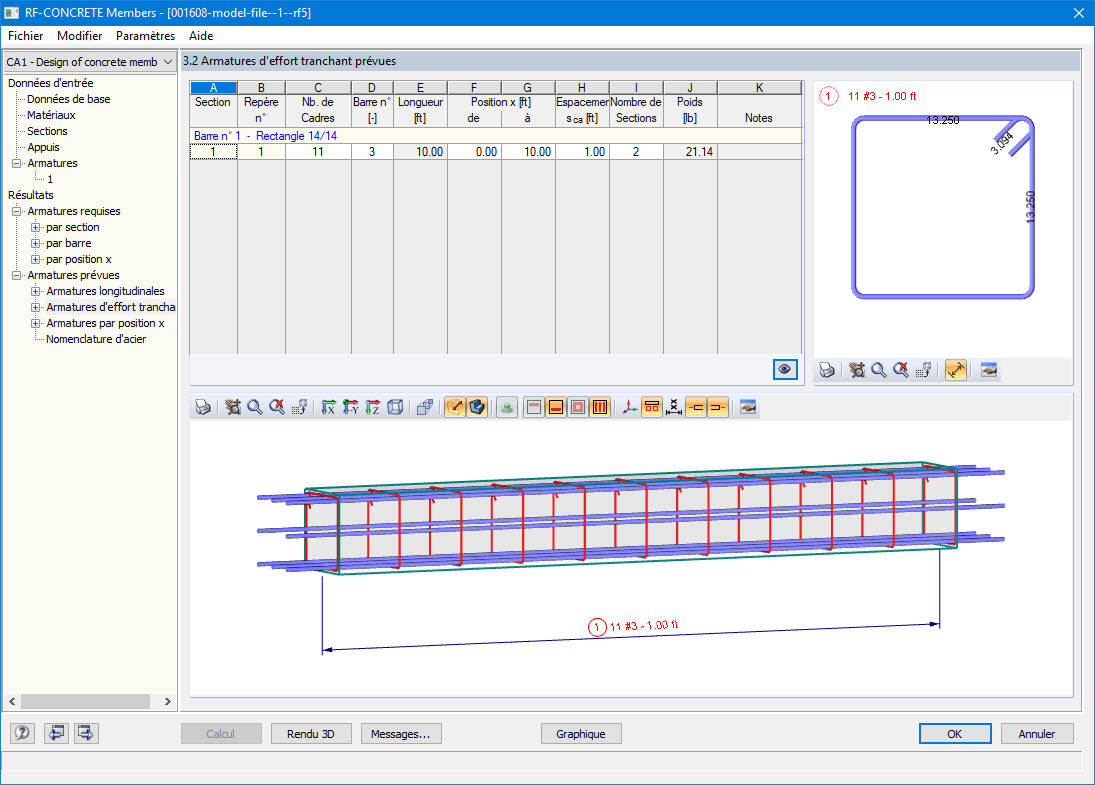Click the green support display icon

(507, 407)
